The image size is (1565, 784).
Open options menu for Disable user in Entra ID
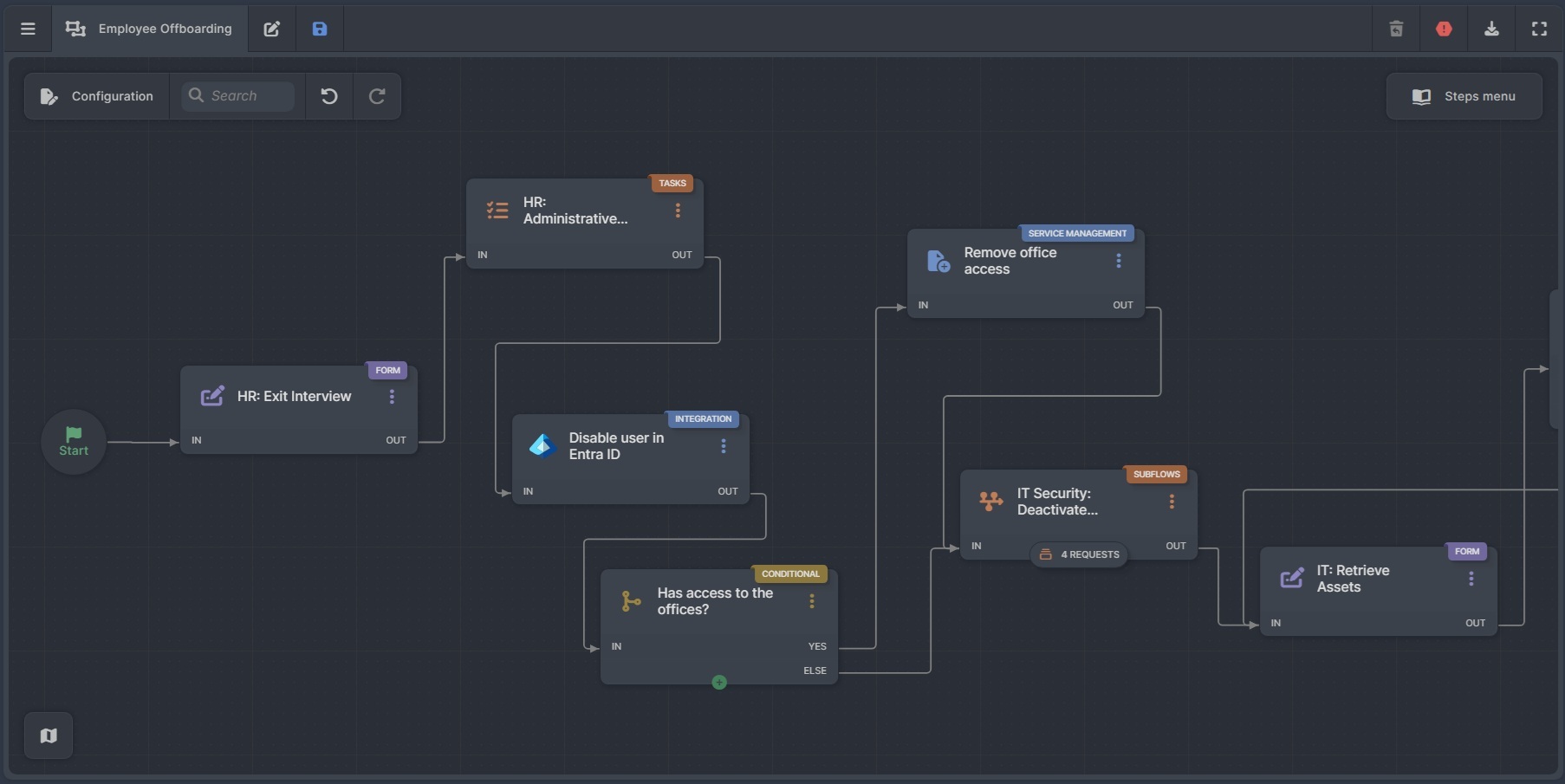(724, 445)
